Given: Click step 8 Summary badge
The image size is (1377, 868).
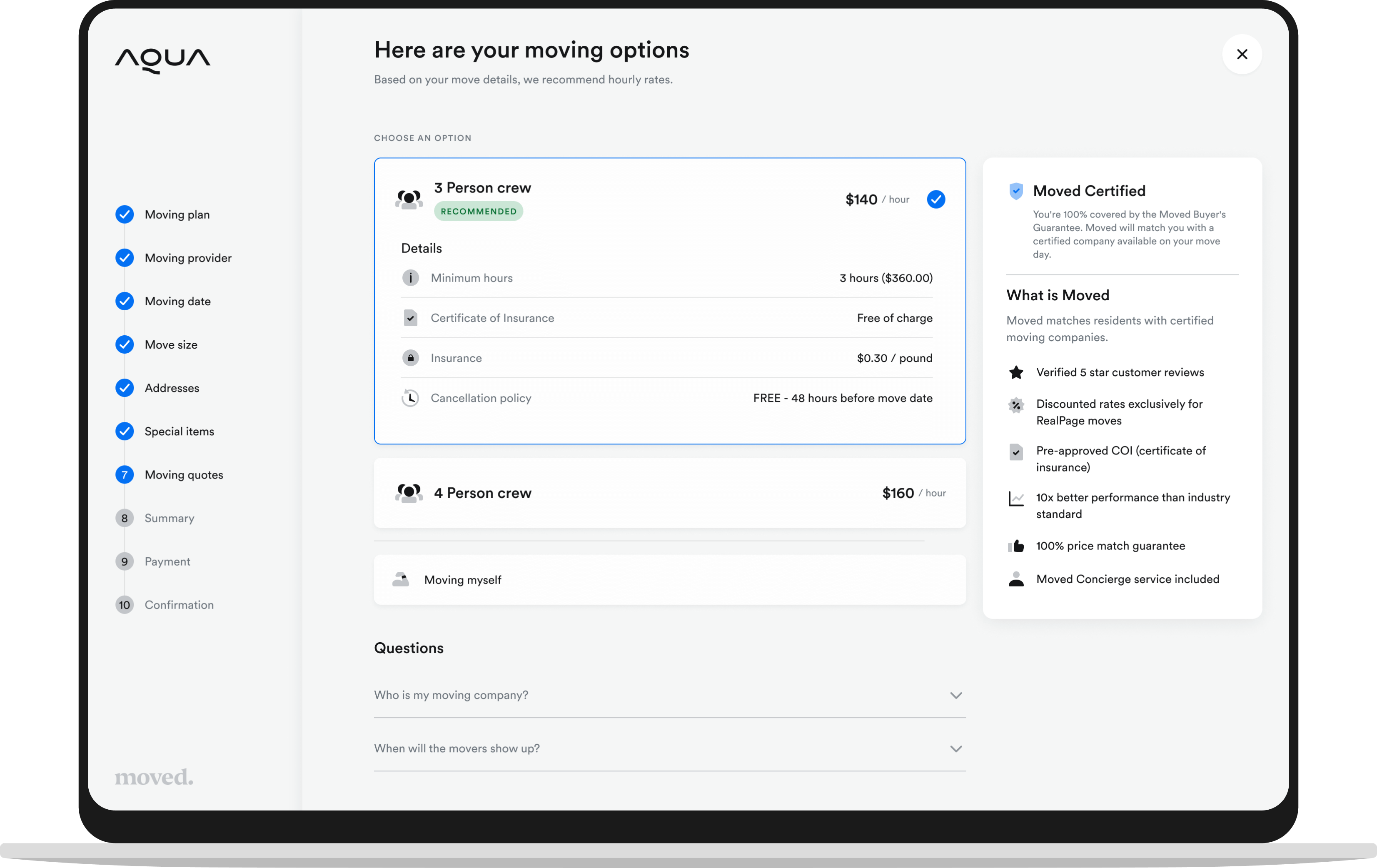Looking at the screenshot, I should 124,519.
